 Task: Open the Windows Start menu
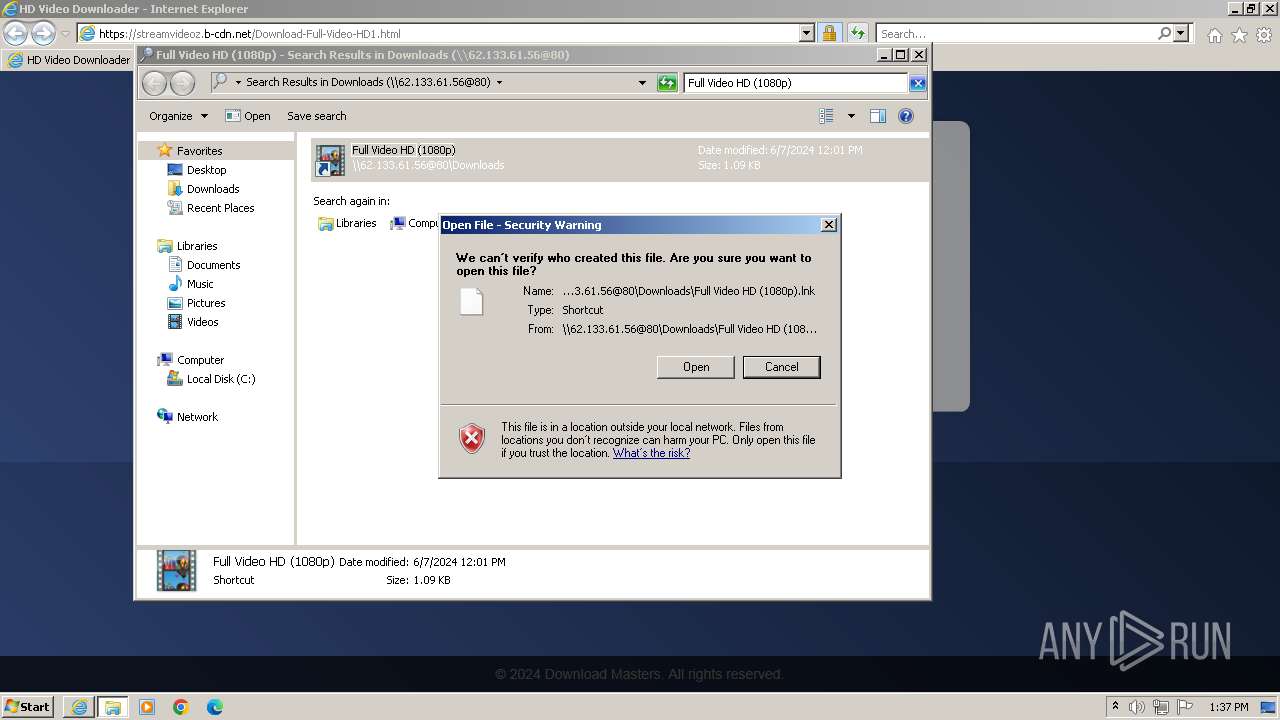(28, 706)
